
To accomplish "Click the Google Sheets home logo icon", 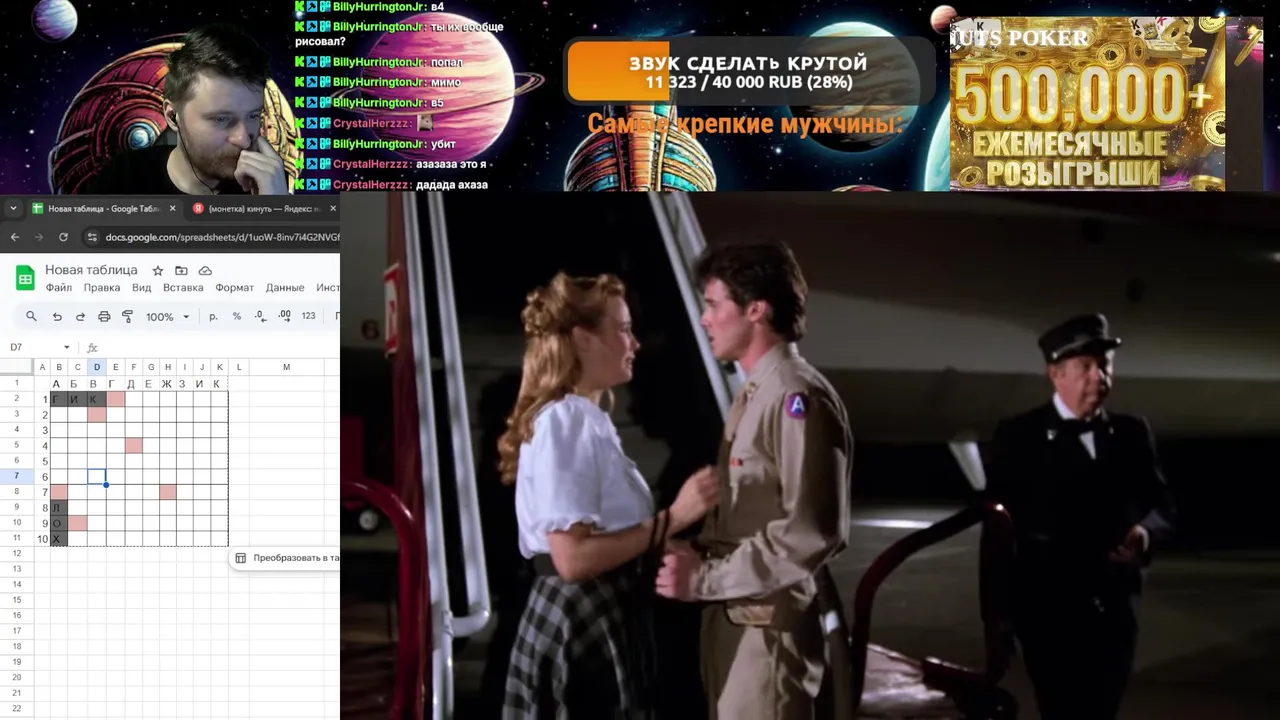I will click(x=25, y=278).
